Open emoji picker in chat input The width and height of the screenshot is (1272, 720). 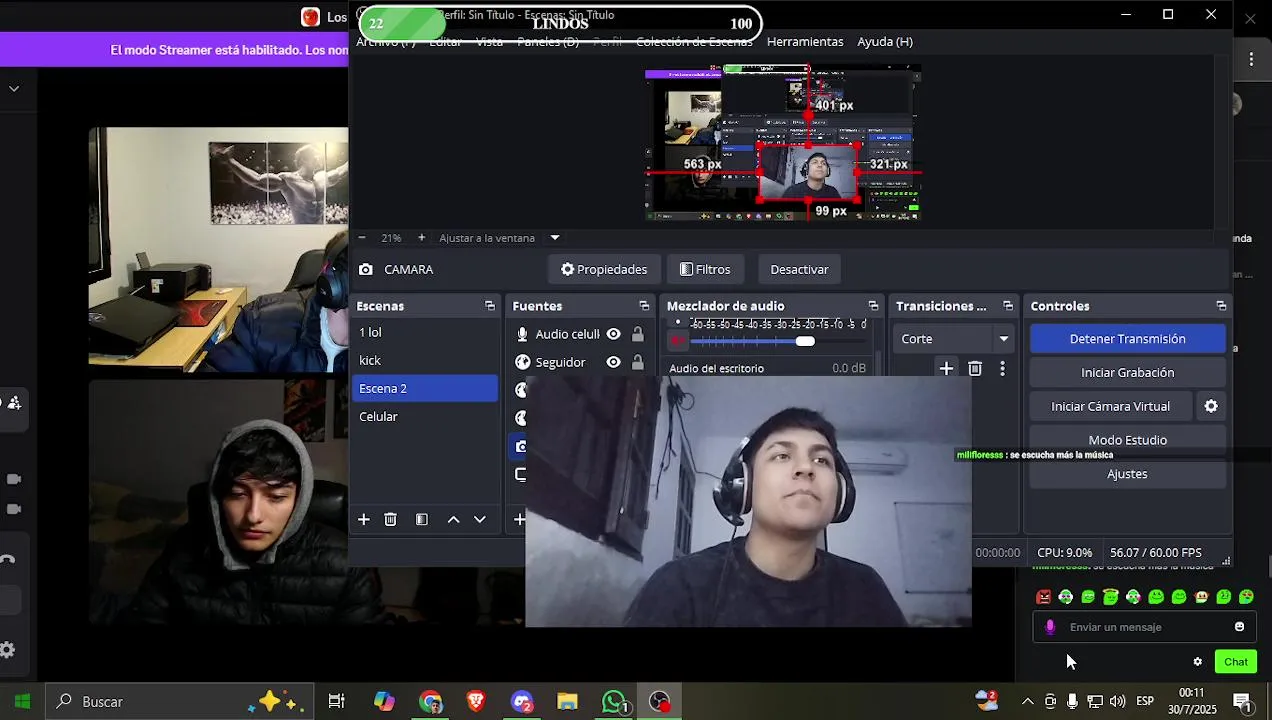pos(1239,627)
